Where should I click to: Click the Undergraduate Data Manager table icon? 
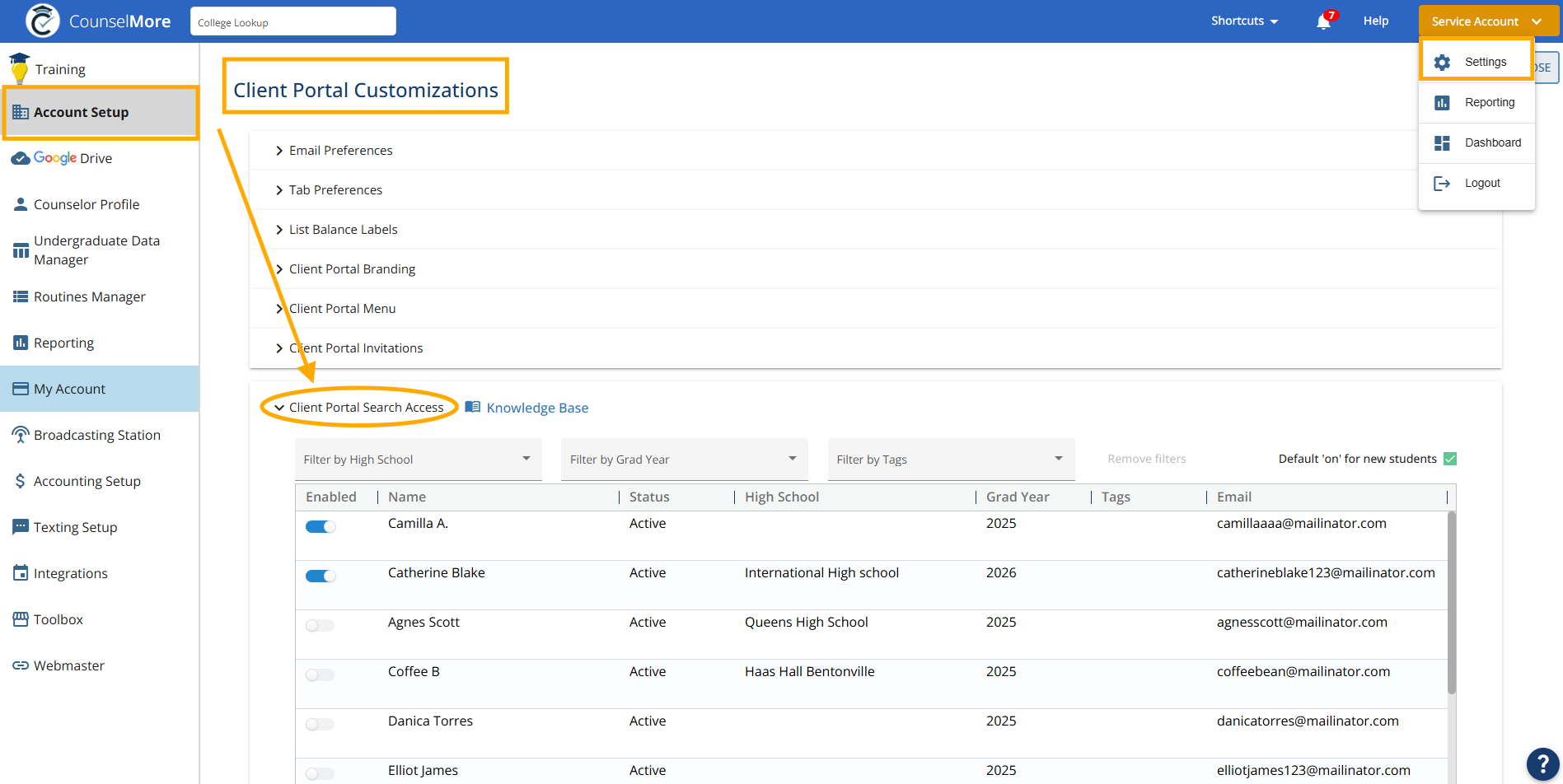[x=21, y=250]
